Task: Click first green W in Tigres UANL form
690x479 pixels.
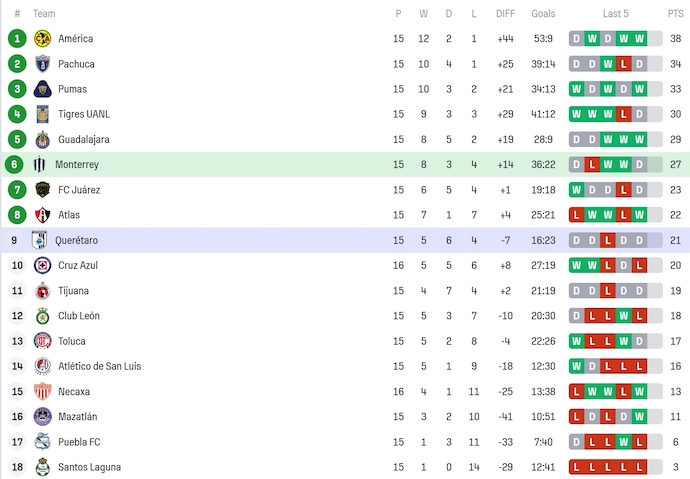Action: (x=576, y=114)
